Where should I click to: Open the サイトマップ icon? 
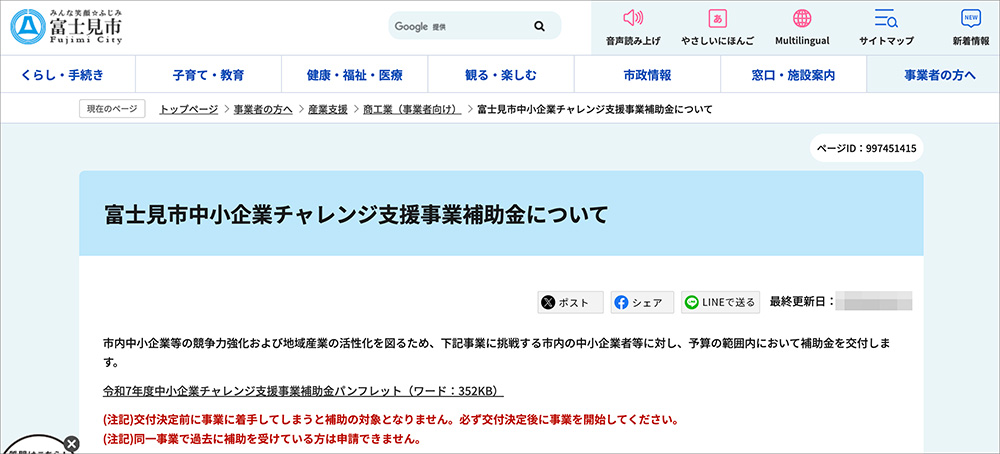point(886,18)
